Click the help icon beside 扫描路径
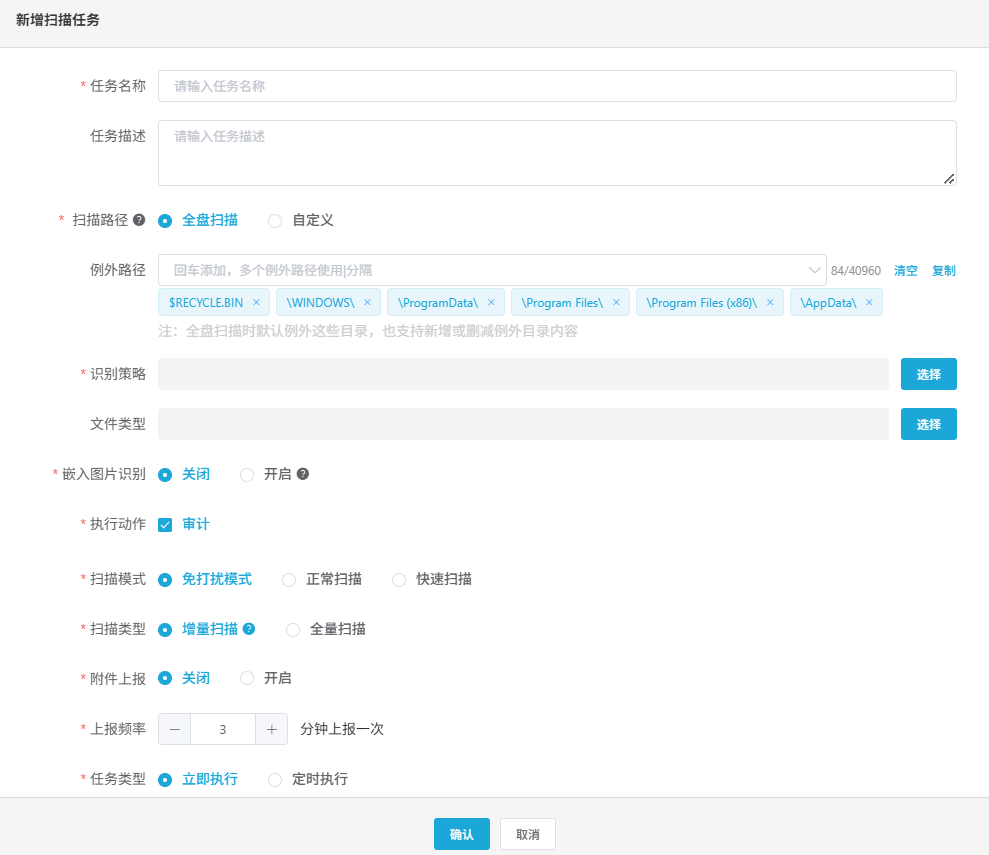Image resolution: width=989 pixels, height=855 pixels. tap(139, 220)
